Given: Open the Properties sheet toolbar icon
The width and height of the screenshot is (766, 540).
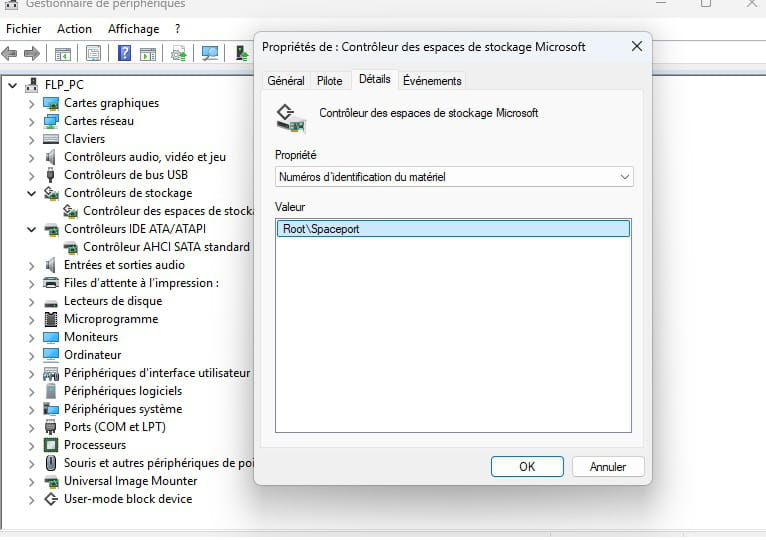Looking at the screenshot, I should pyautogui.click(x=93, y=53).
